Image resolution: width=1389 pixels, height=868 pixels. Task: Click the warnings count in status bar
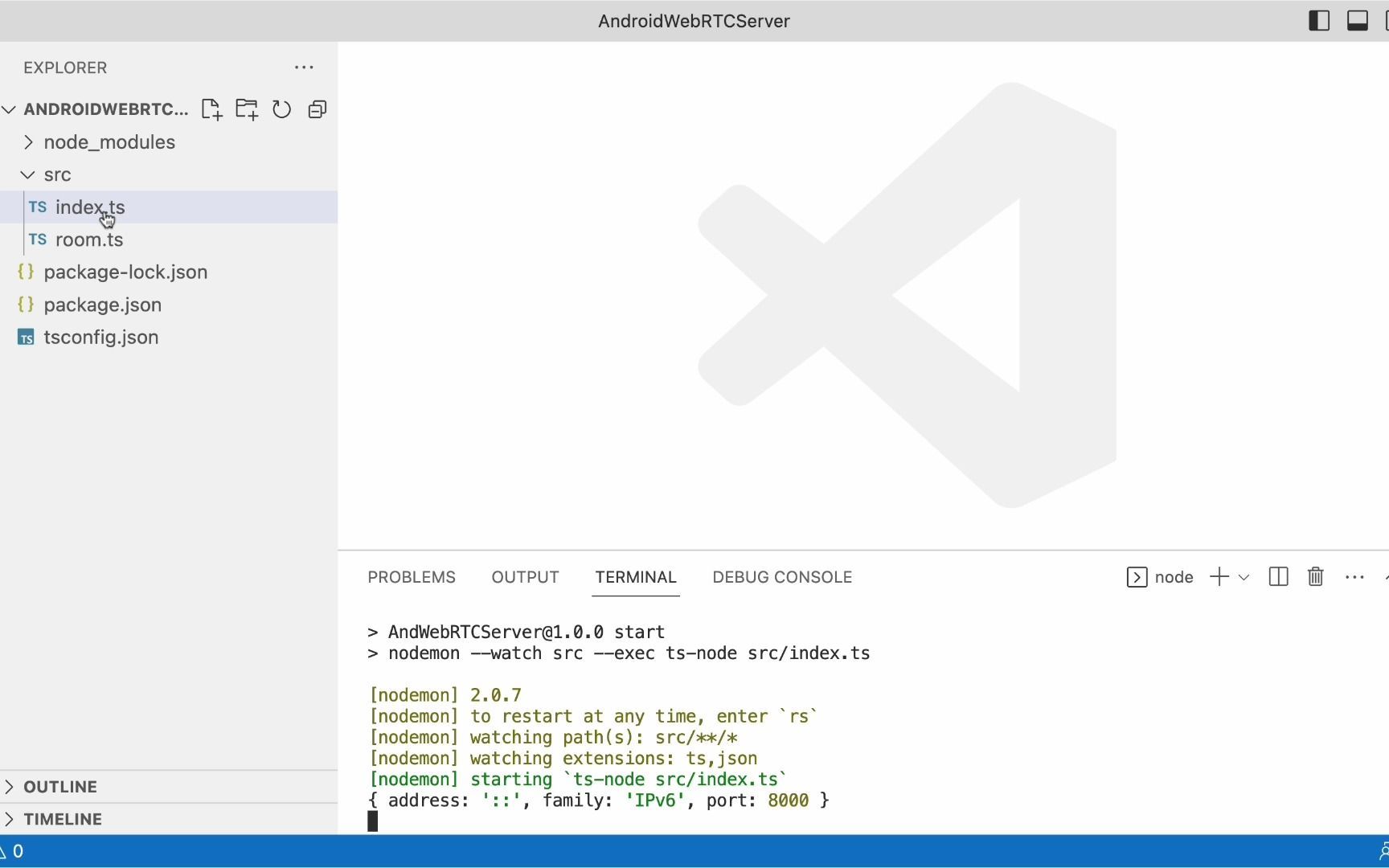point(12,851)
